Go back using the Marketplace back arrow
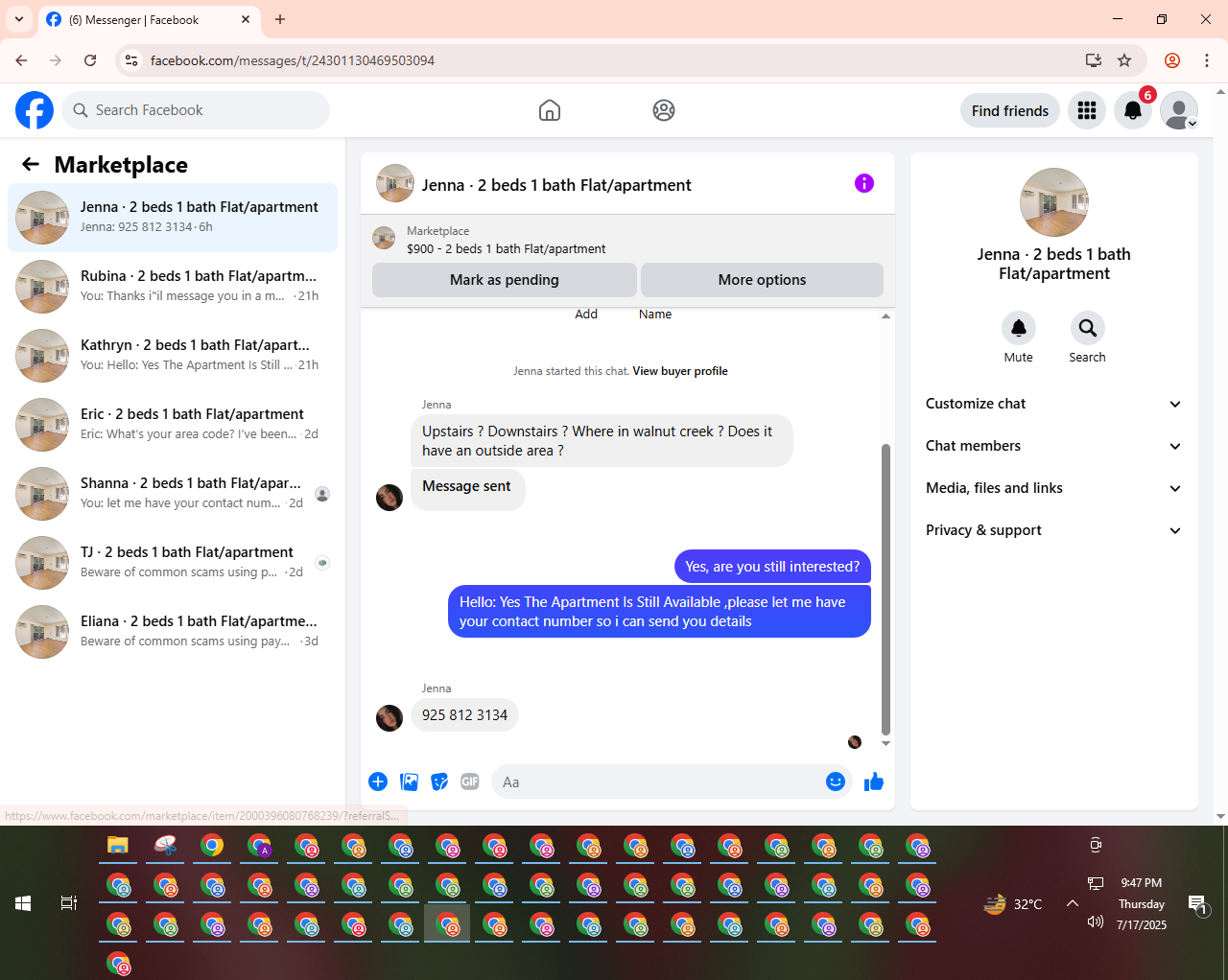Screen dimensions: 1228x980 coord(31,164)
